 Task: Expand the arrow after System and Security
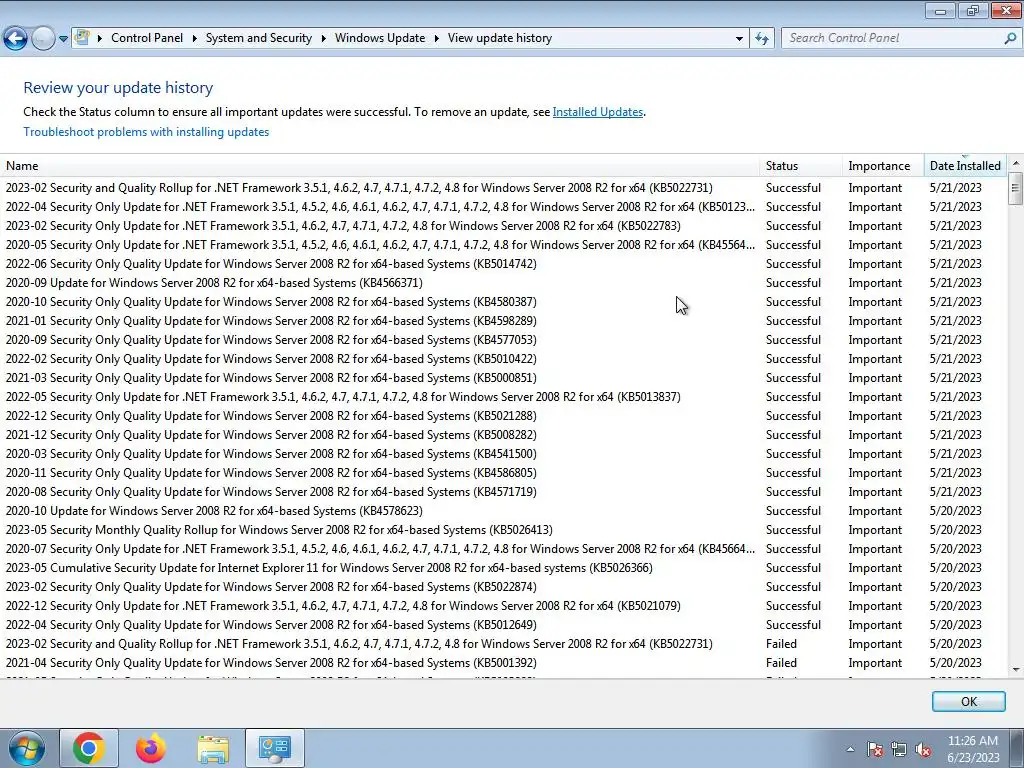[x=323, y=38]
